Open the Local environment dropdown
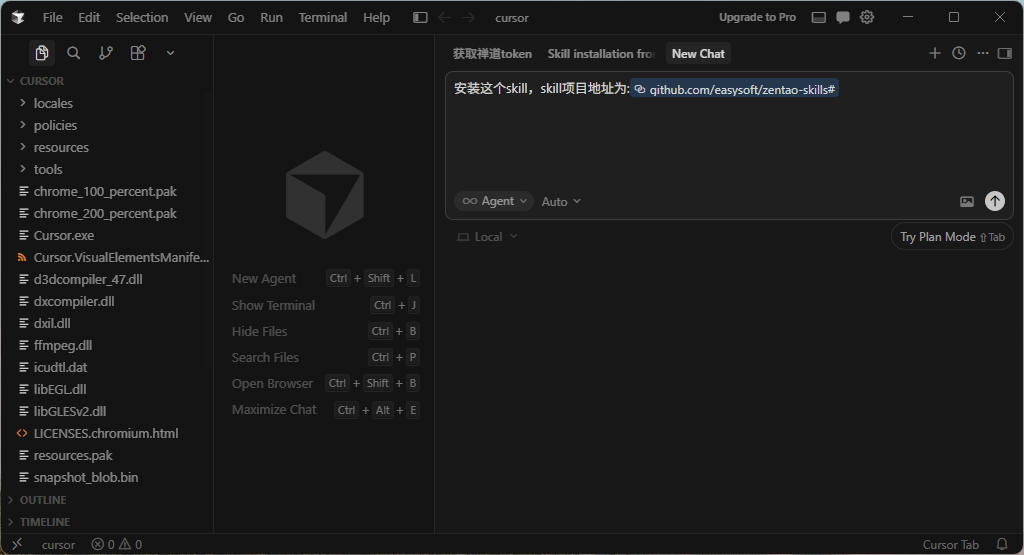This screenshot has height=555, width=1024. (x=487, y=237)
